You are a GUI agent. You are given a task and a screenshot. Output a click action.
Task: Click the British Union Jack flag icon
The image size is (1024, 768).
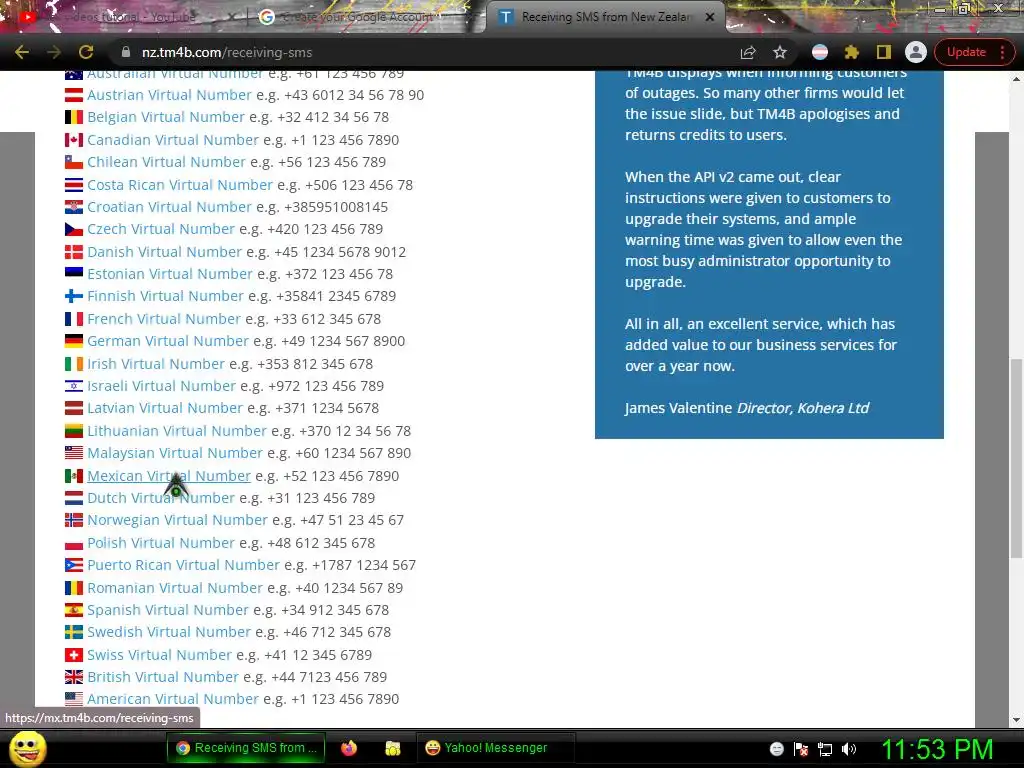pyautogui.click(x=74, y=677)
